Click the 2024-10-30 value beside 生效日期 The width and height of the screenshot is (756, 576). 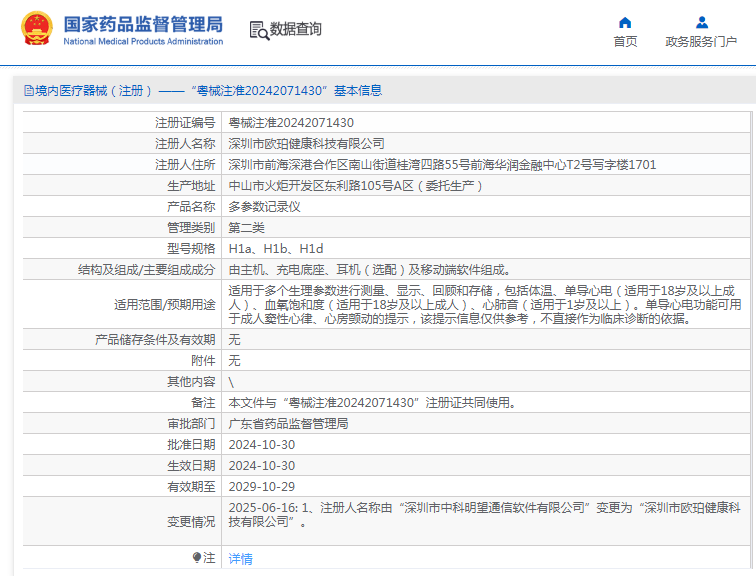coord(262,466)
